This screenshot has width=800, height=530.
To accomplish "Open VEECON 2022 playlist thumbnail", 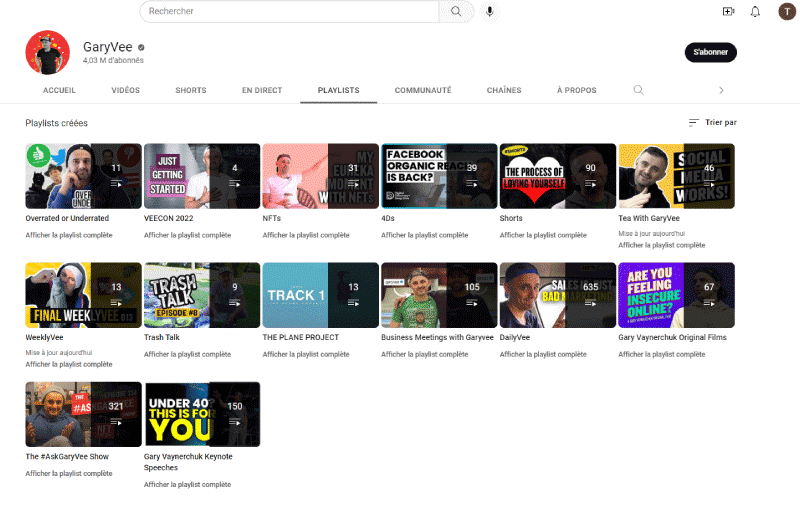I will click(202, 176).
